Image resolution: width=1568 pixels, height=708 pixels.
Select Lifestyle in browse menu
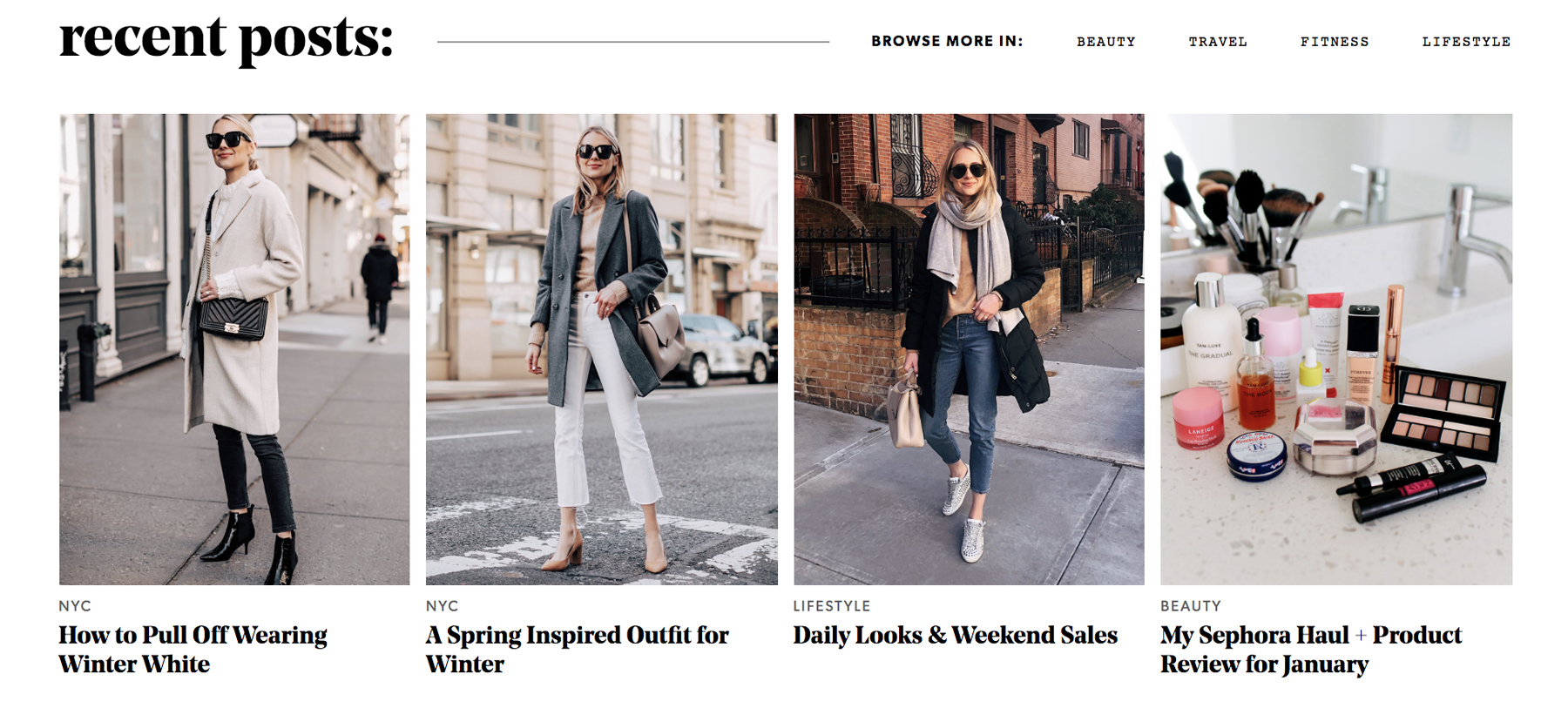point(1466,42)
